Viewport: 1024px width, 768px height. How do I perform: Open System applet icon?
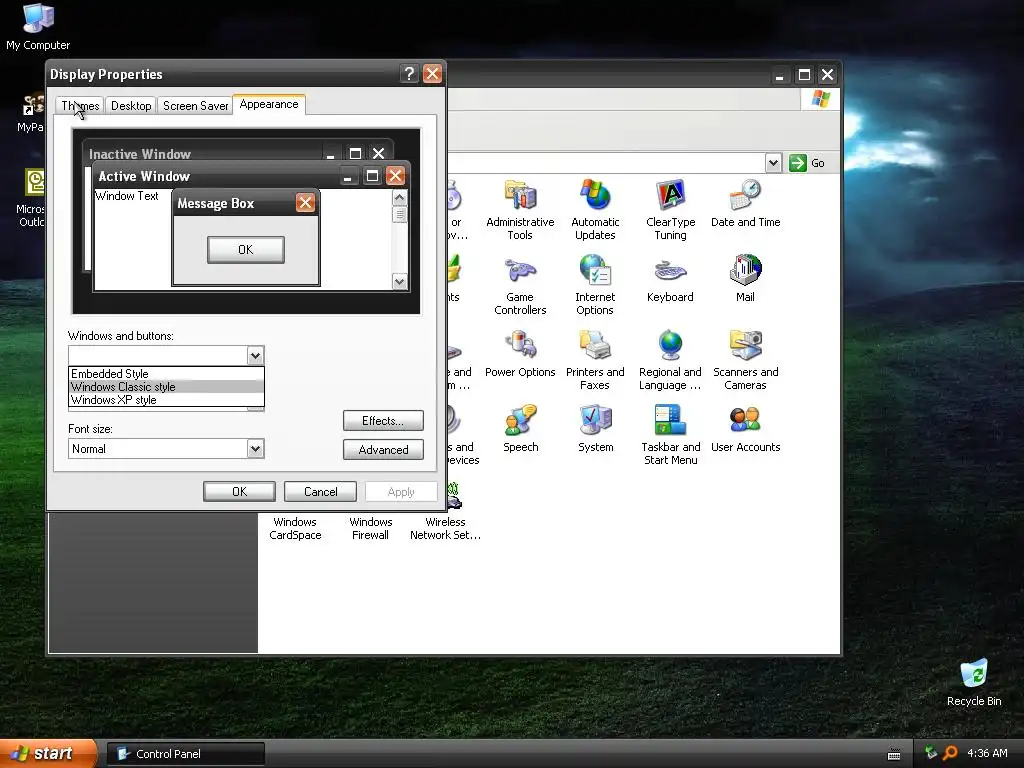596,429
